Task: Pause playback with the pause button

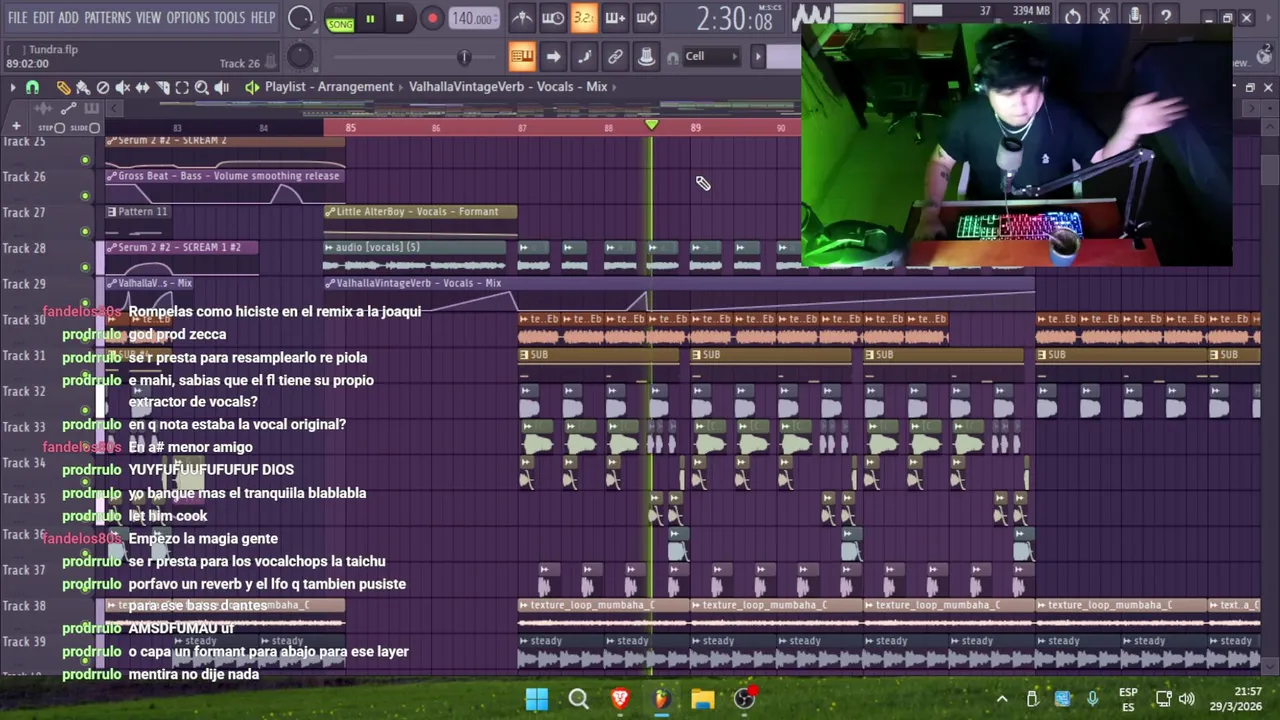Action: [x=370, y=18]
